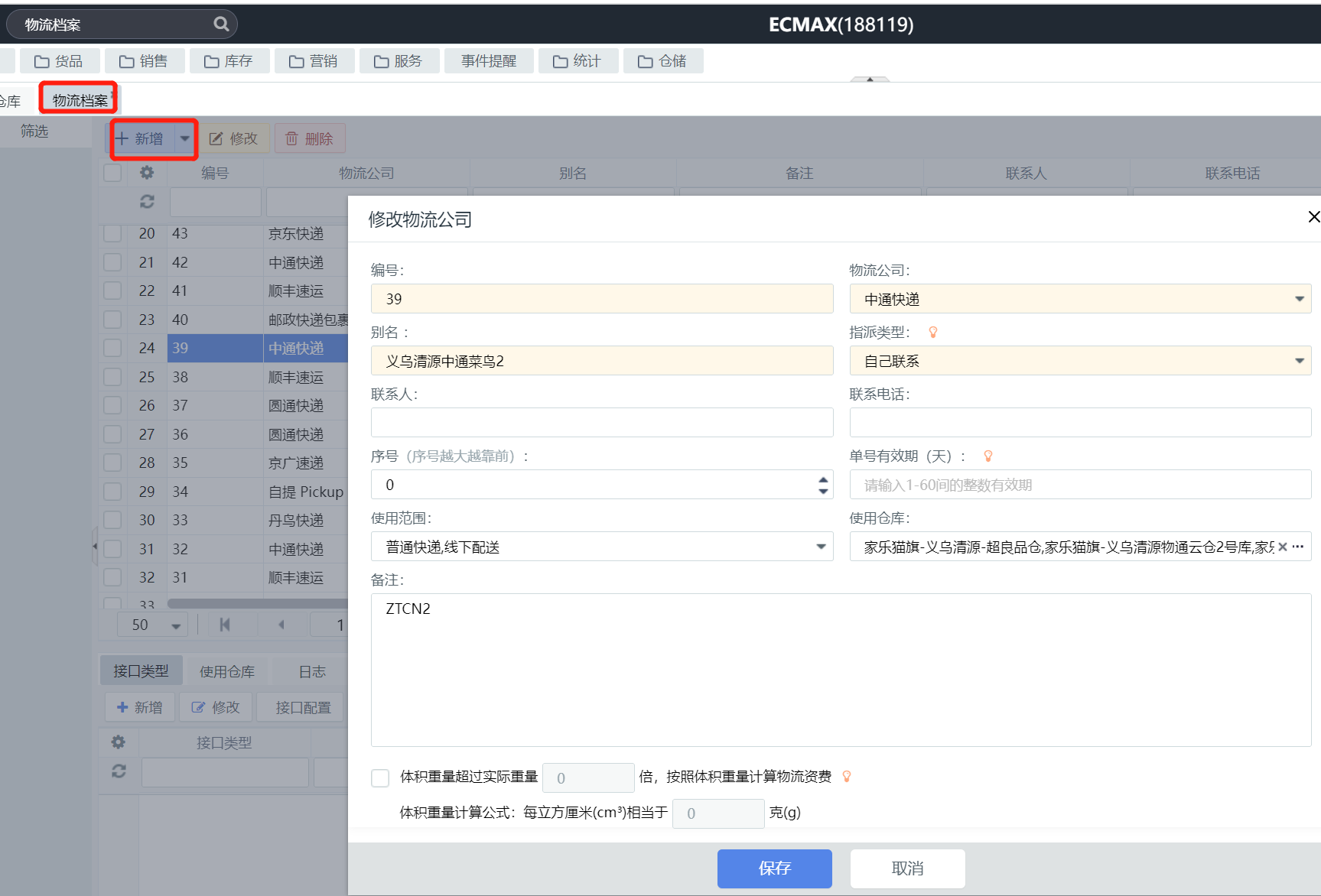
Task: Click the hint bulb next to 指派类型
Action: point(932,333)
